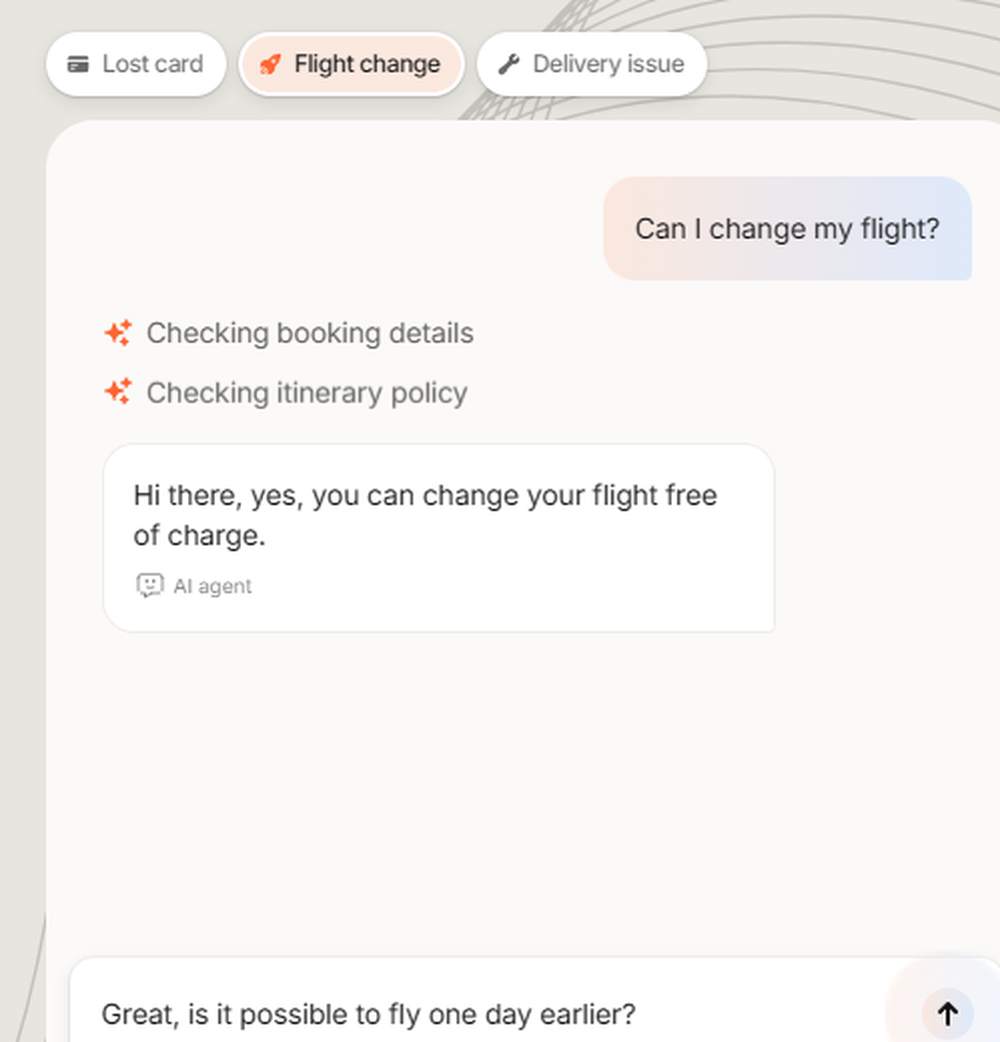Click the sparkle icon beside Checking itinerary policy

(x=118, y=392)
